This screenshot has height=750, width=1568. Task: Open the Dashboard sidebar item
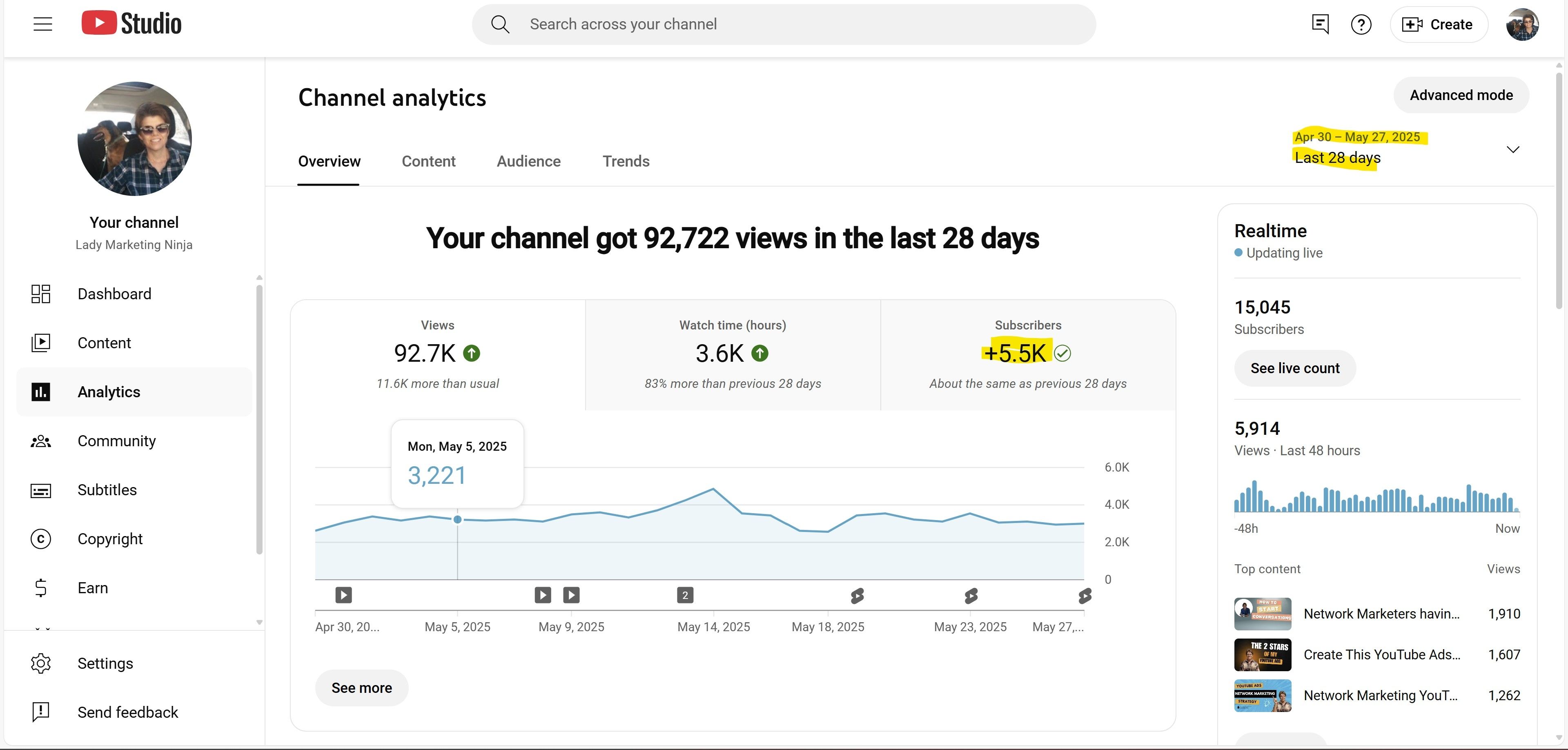pos(114,294)
